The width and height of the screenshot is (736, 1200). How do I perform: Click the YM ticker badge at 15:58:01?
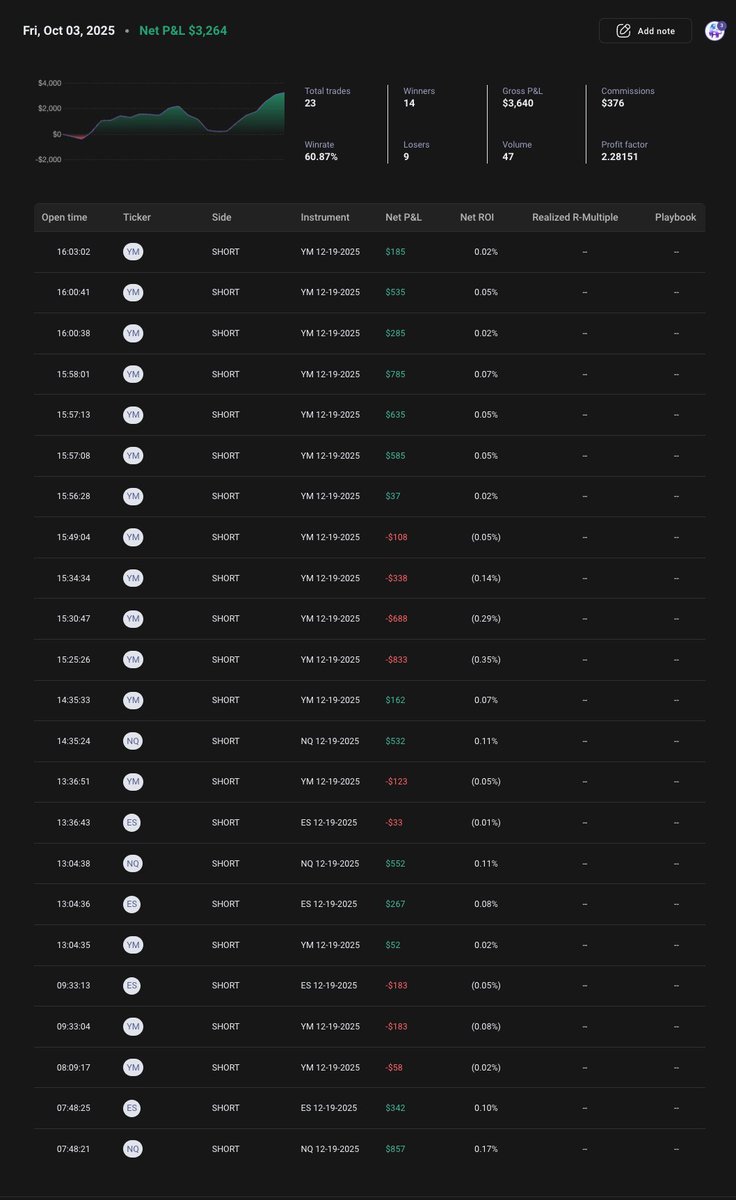[x=133, y=374]
